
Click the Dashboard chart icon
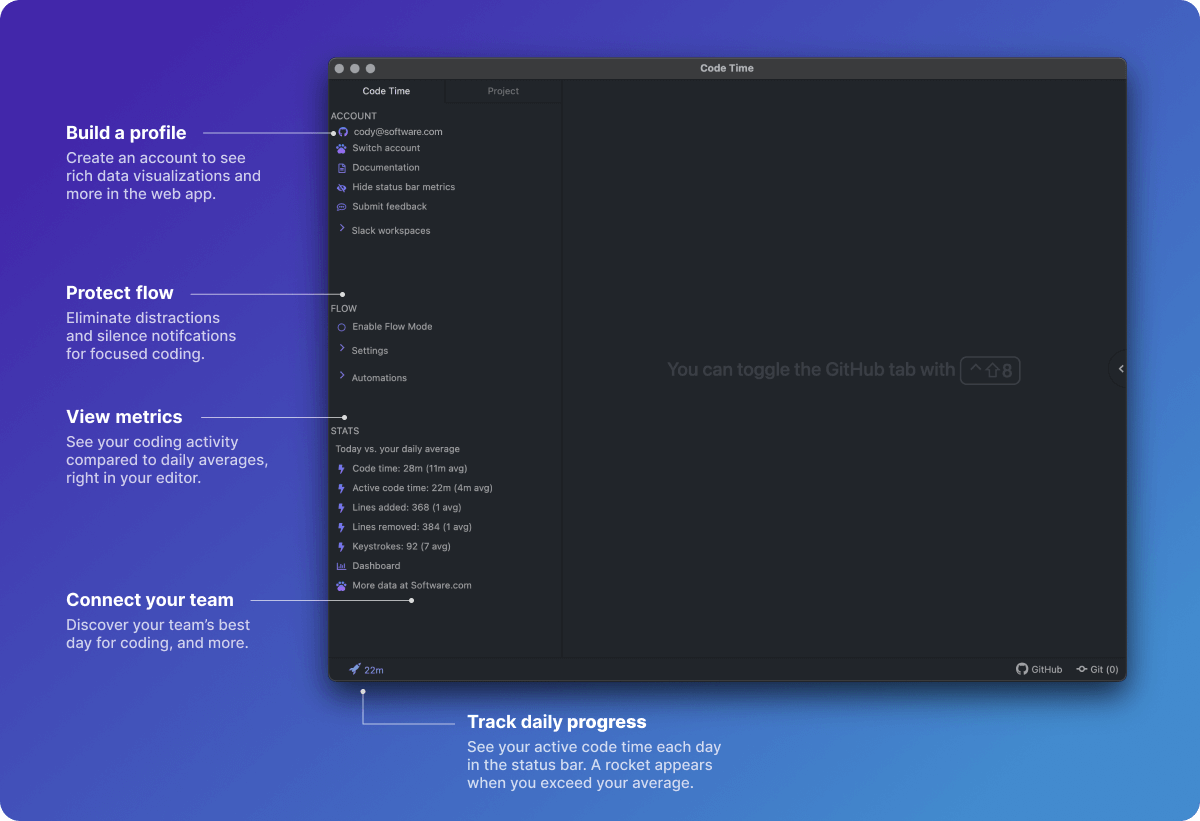[342, 567]
